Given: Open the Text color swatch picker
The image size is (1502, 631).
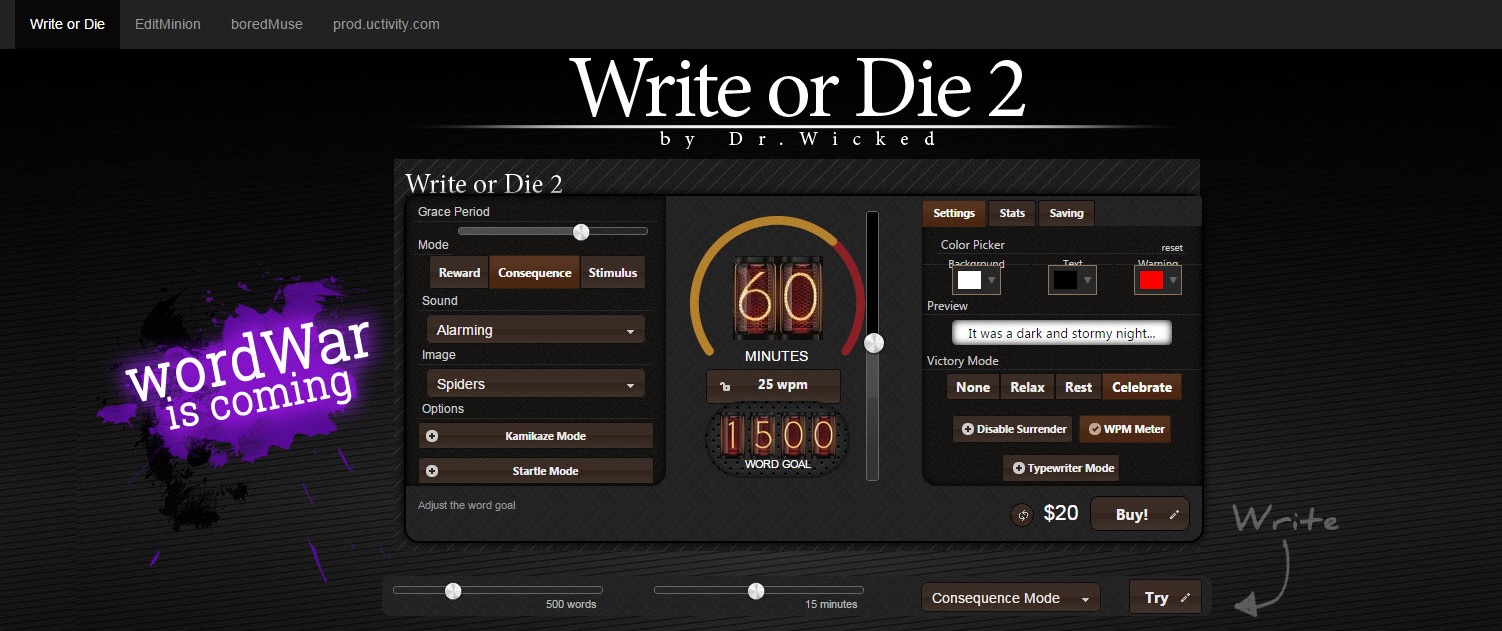Looking at the screenshot, I should tap(1073, 280).
